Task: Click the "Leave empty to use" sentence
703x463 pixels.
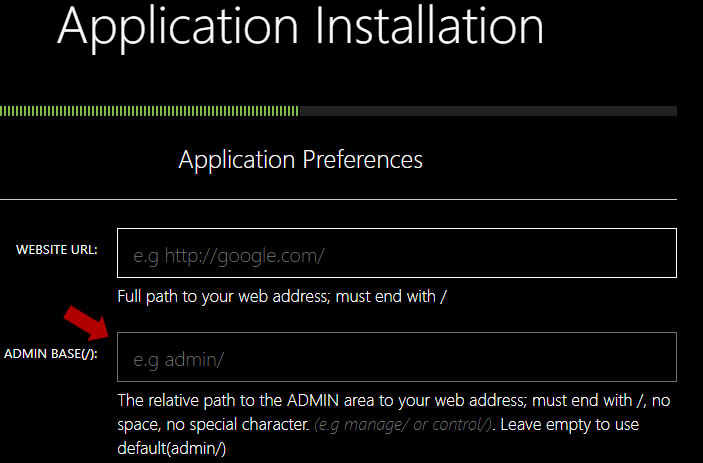Action: click(569, 424)
